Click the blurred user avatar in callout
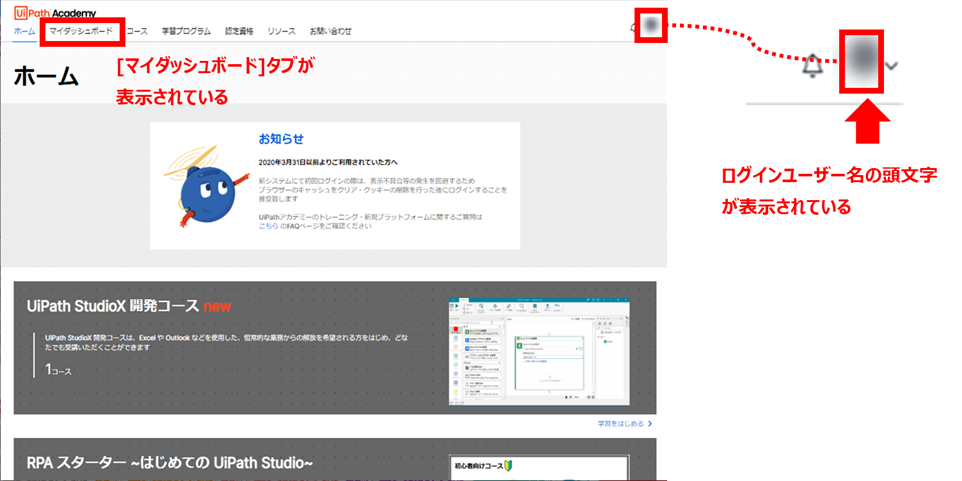 [861, 61]
